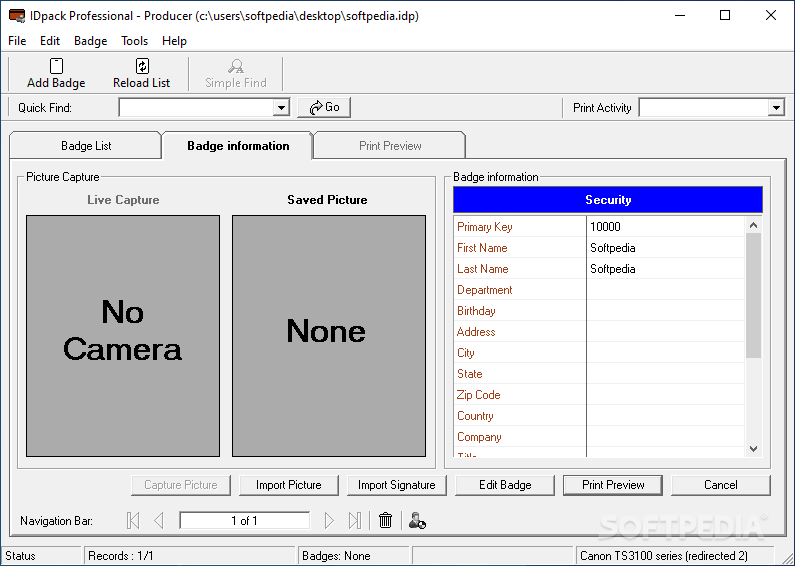Open the Edit menu

pyautogui.click(x=50, y=41)
